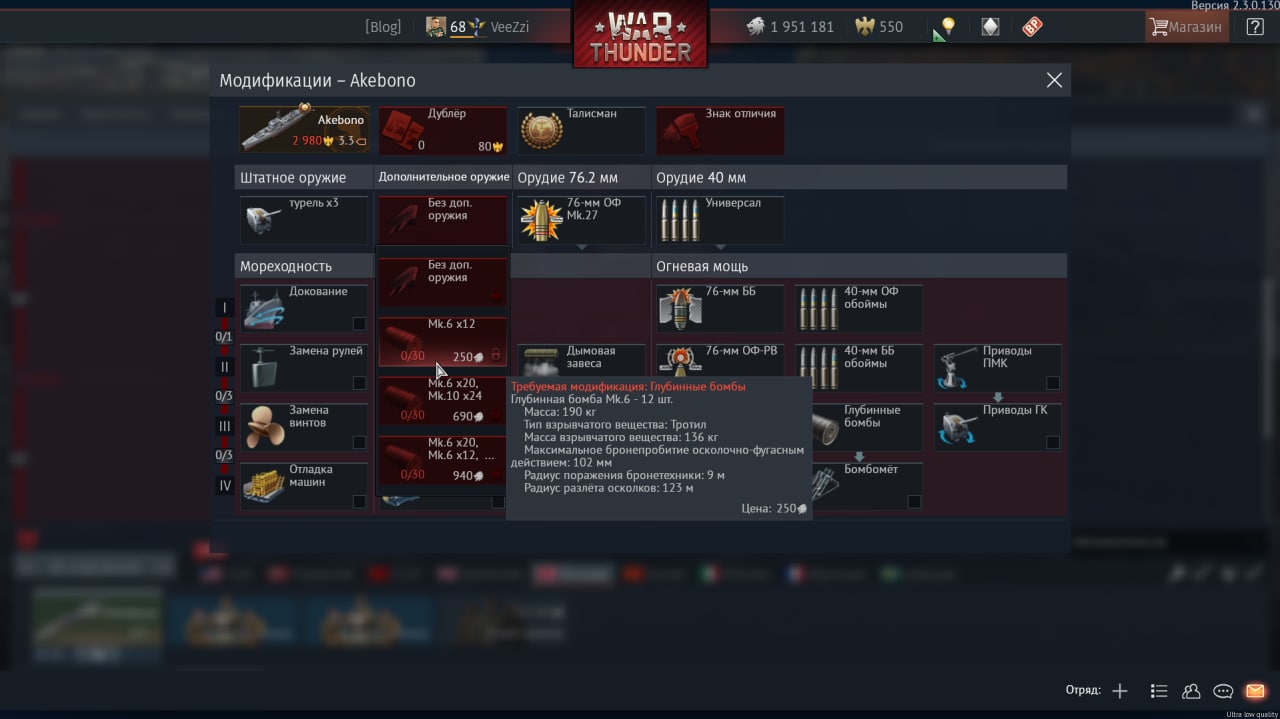The image size is (1280, 719).
Task: Toggle the Приводы ГК checkbox
Action: [x=1053, y=442]
